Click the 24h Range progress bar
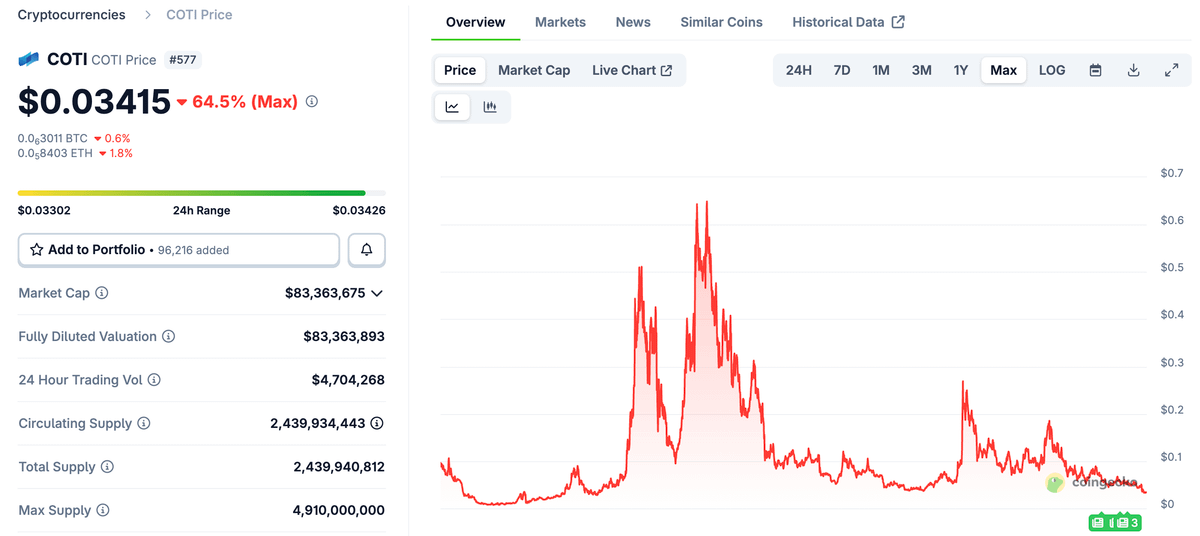The image size is (1200, 536). (201, 193)
